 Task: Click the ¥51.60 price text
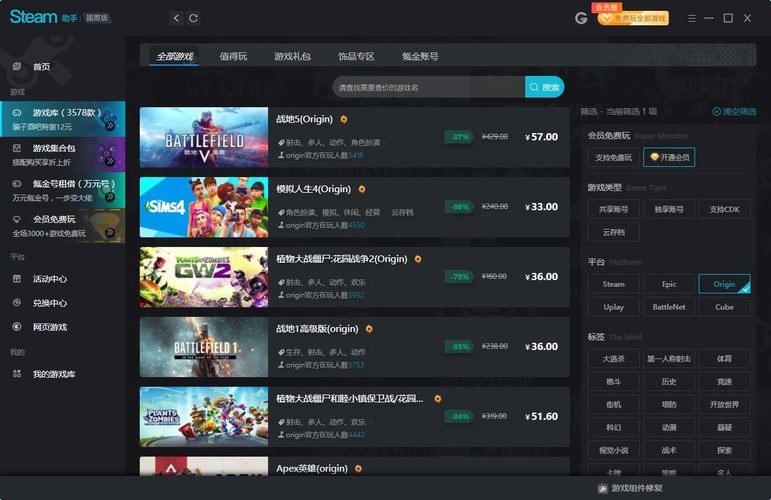coord(541,416)
